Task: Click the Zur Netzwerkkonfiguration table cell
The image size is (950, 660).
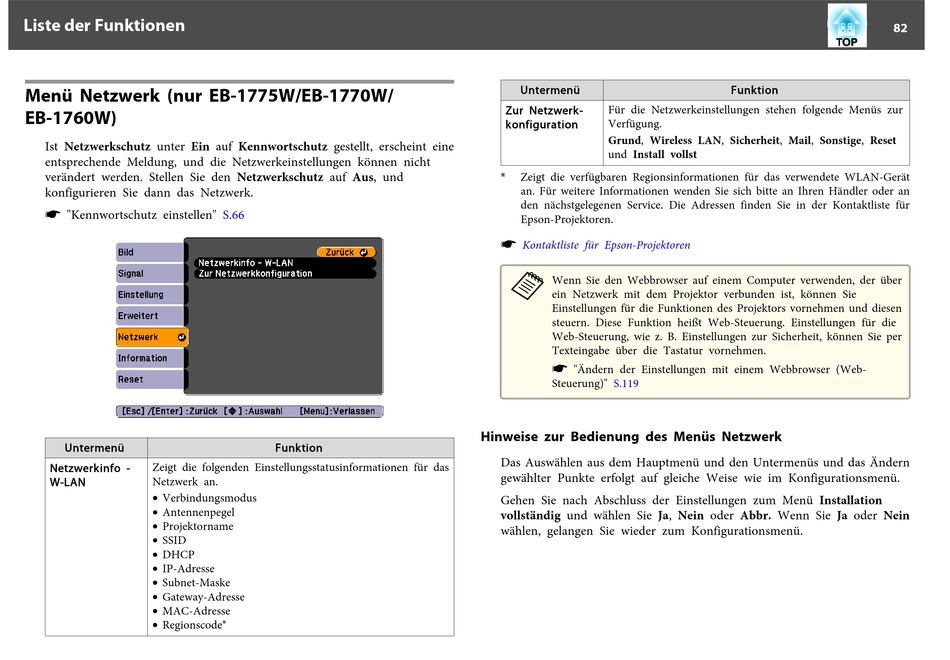Action: click(x=551, y=133)
